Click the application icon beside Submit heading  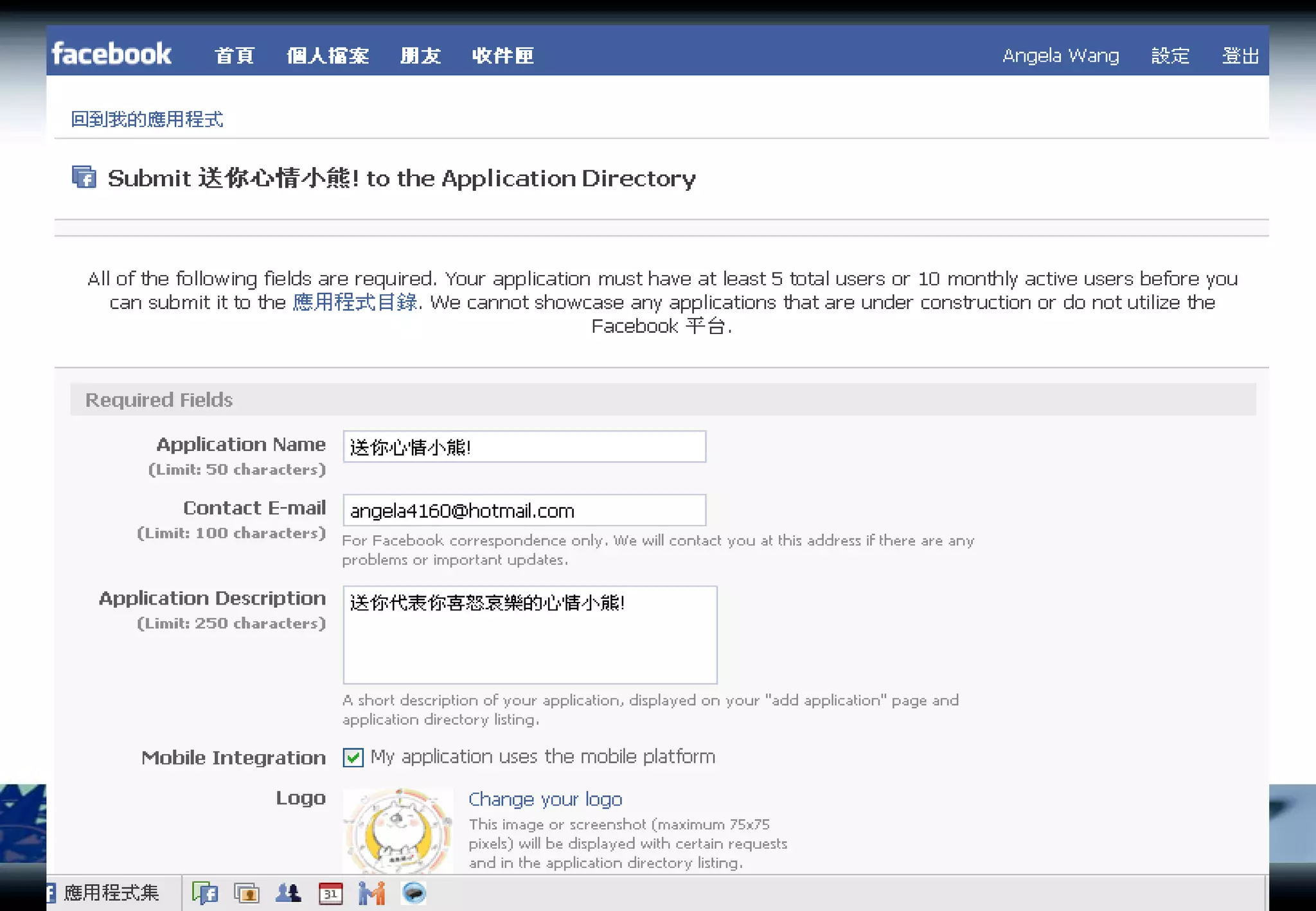(84, 177)
